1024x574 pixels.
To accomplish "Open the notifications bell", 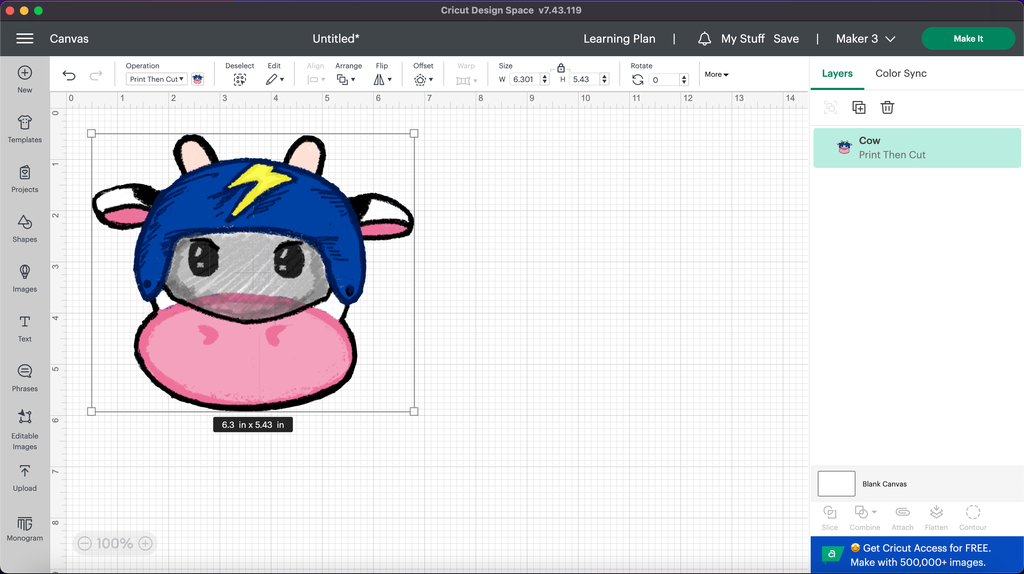I will tap(704, 39).
